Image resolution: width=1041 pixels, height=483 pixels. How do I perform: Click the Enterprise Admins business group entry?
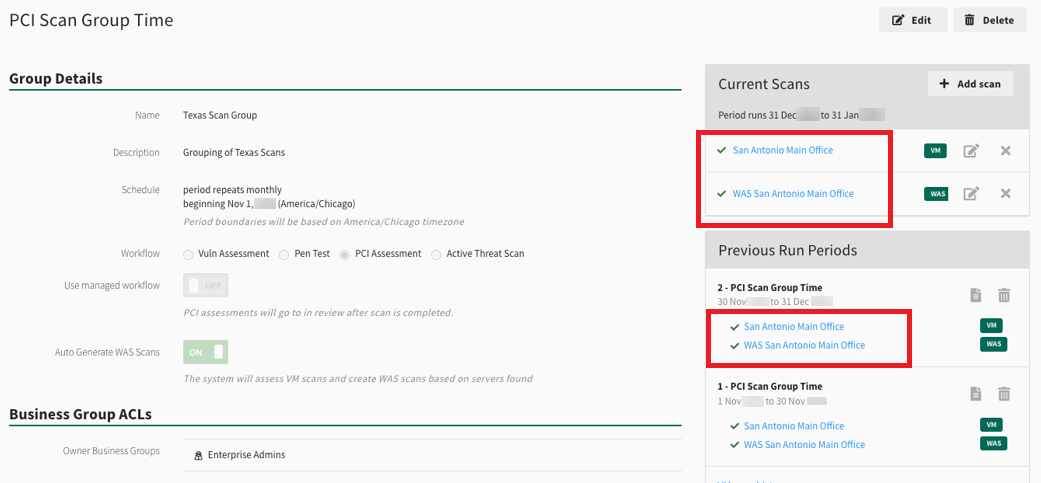tap(246, 455)
